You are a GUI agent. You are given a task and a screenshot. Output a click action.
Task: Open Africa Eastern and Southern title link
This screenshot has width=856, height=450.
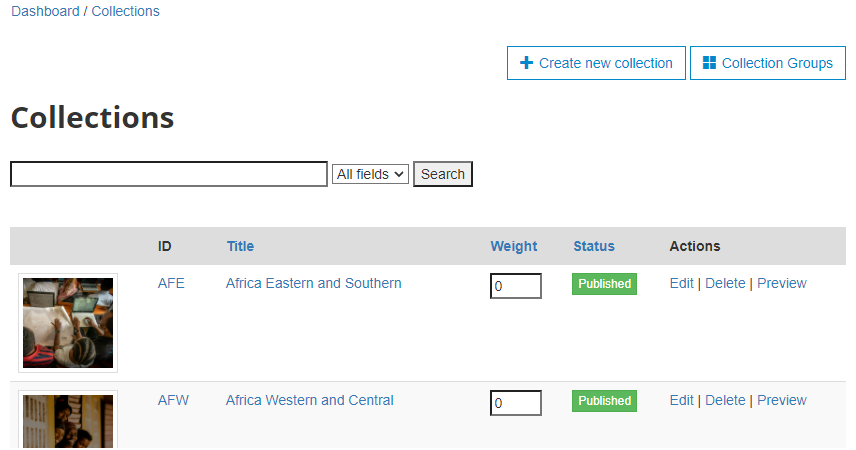313,283
